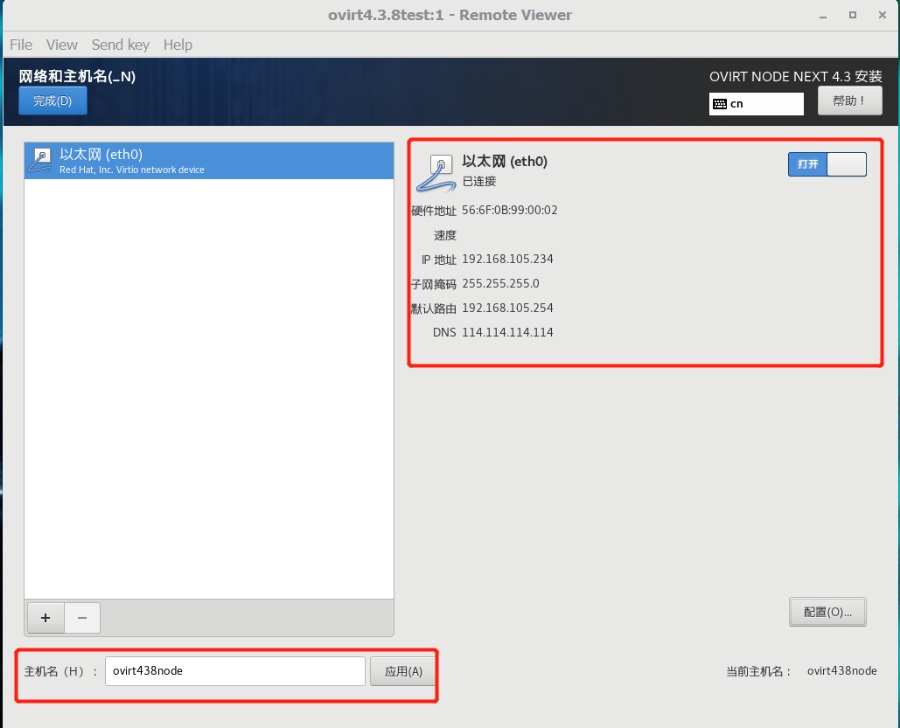Click the 帮助! help button
The image size is (900, 728).
point(849,101)
